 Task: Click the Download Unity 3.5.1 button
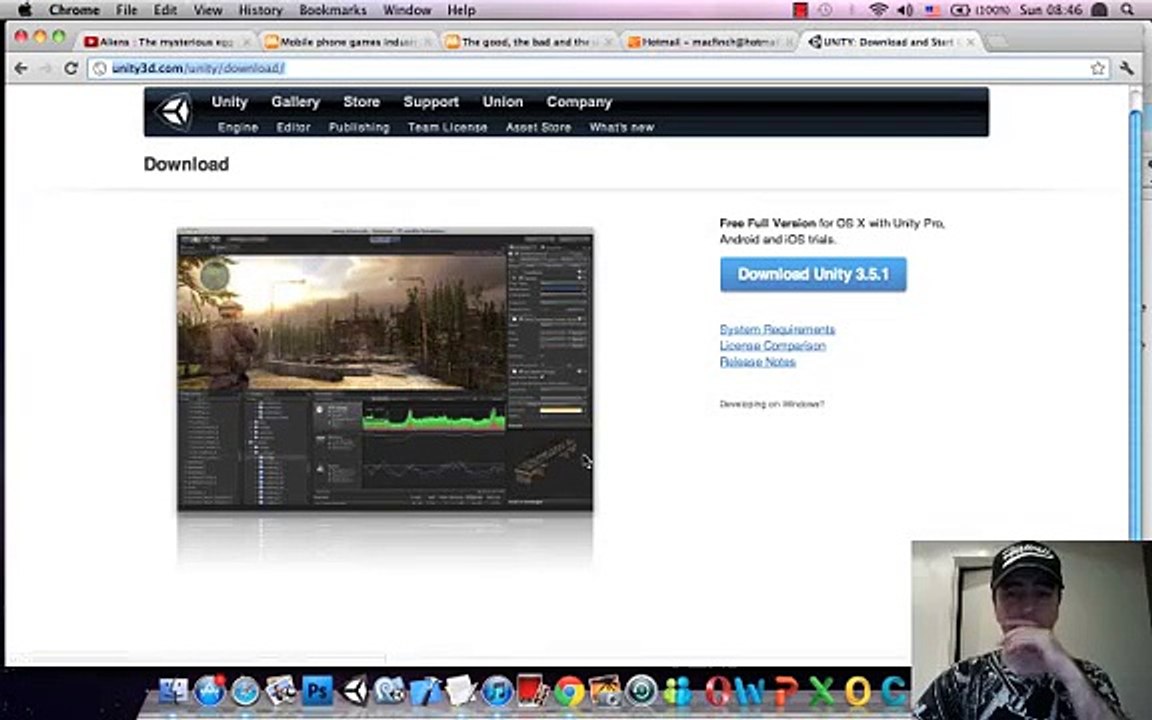pos(813,275)
